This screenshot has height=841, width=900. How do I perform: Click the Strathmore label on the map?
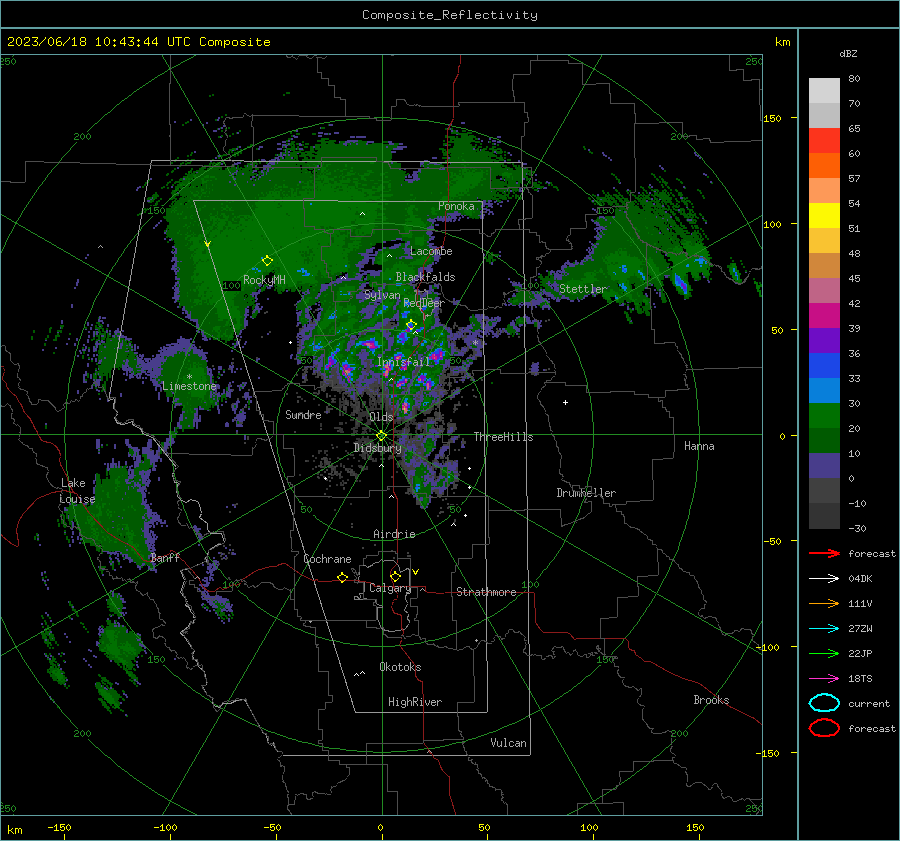pyautogui.click(x=486, y=592)
